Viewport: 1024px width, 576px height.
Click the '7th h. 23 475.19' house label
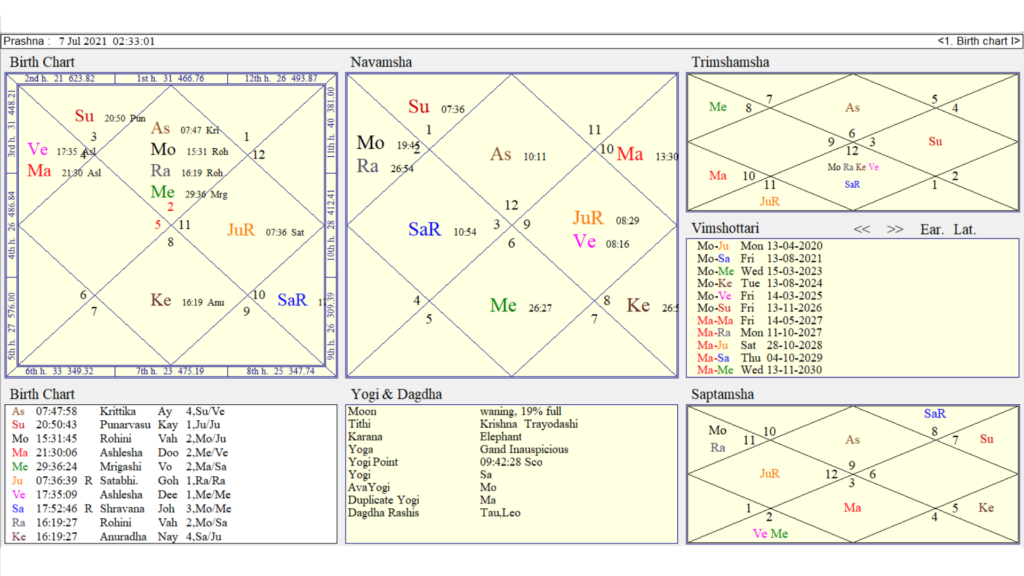(x=170, y=371)
